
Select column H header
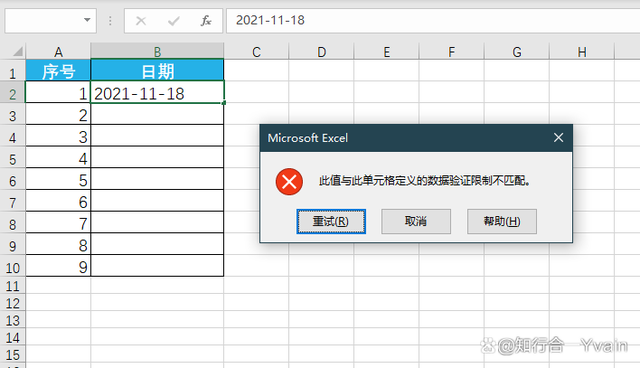pos(582,52)
